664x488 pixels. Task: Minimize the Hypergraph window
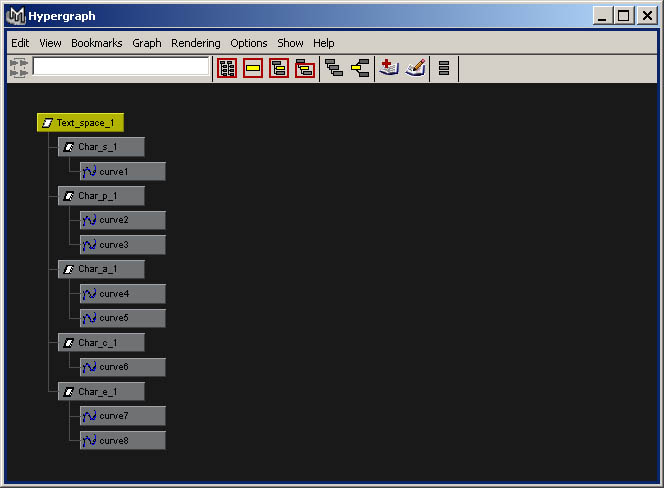click(603, 16)
